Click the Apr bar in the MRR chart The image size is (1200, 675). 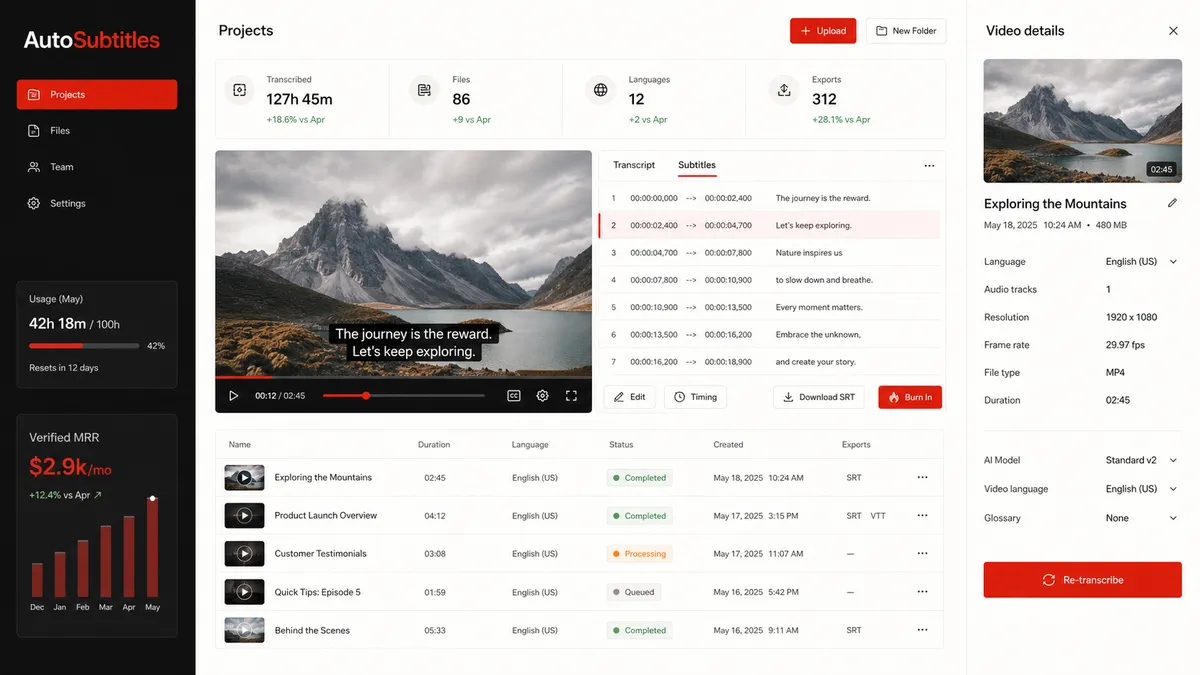[x=129, y=557]
